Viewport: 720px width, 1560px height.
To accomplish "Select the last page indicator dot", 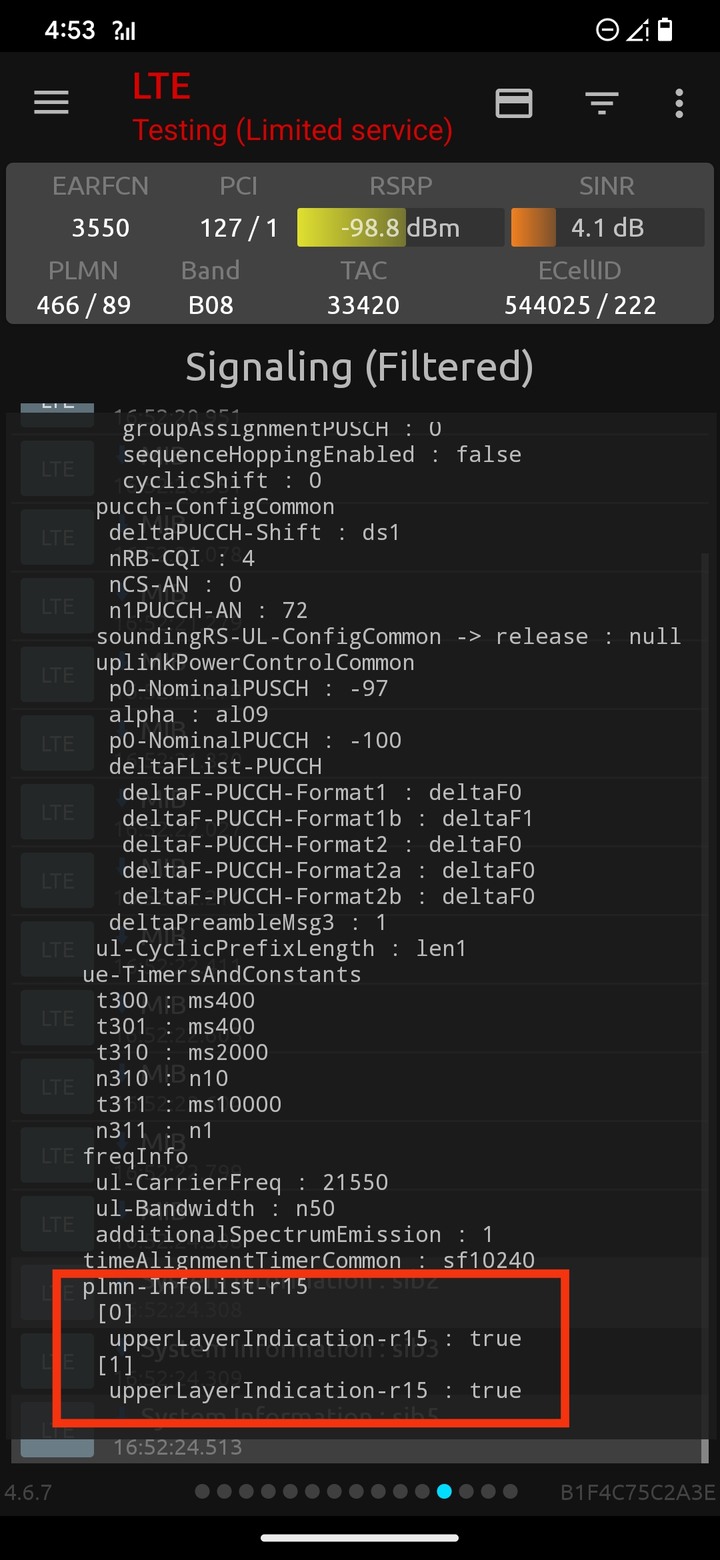I will pos(510,1491).
